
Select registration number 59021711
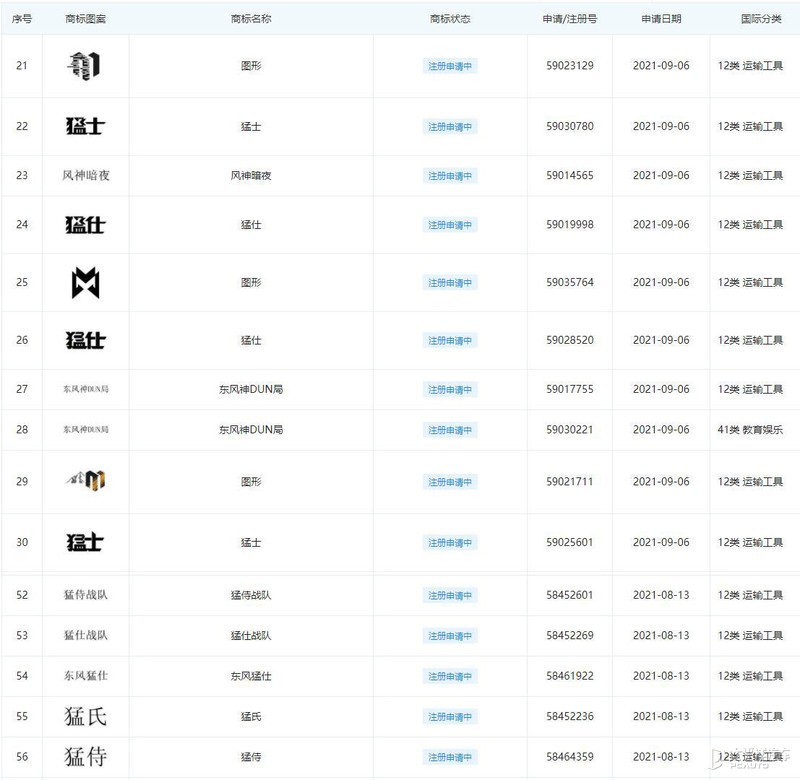(x=570, y=482)
